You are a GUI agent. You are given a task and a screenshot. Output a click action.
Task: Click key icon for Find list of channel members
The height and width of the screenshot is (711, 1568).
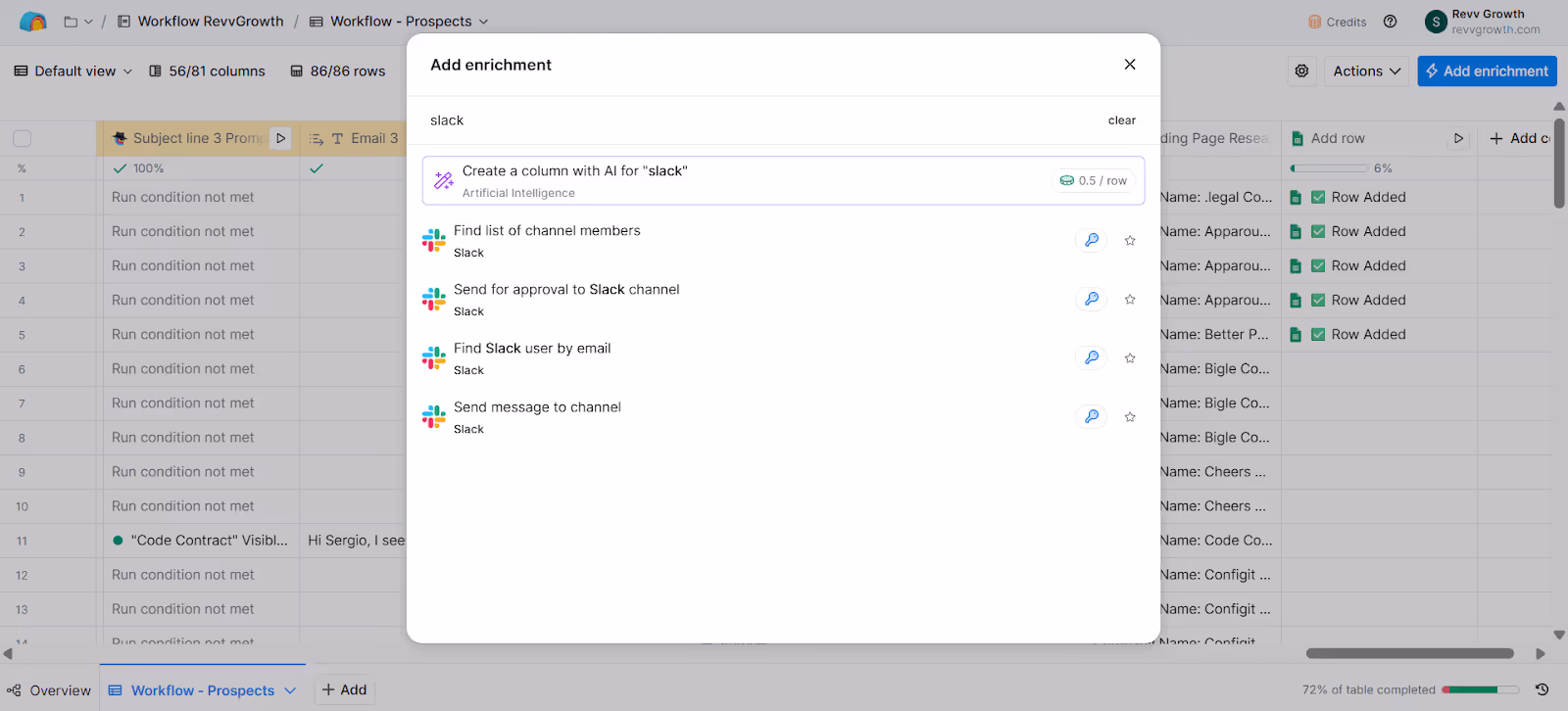point(1092,240)
